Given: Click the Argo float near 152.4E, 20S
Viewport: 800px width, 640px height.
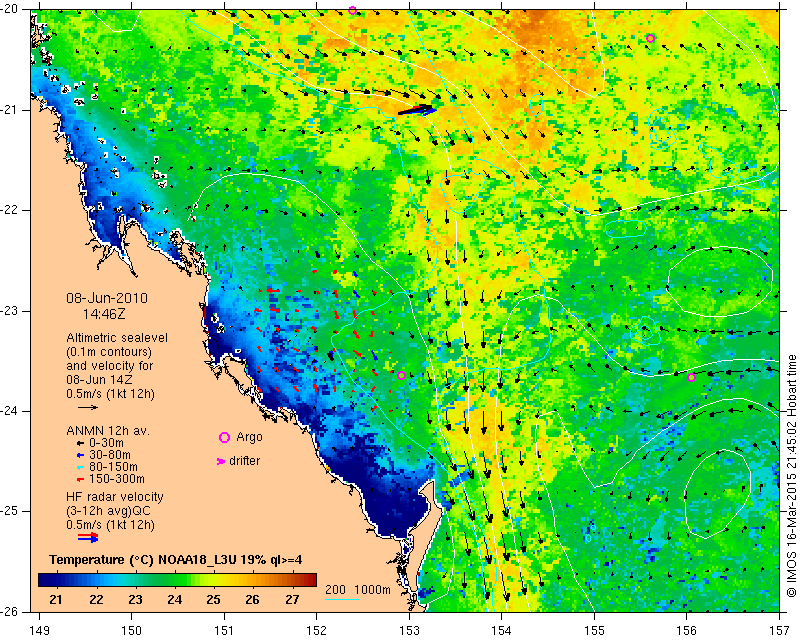Looking at the screenshot, I should pyautogui.click(x=352, y=10).
